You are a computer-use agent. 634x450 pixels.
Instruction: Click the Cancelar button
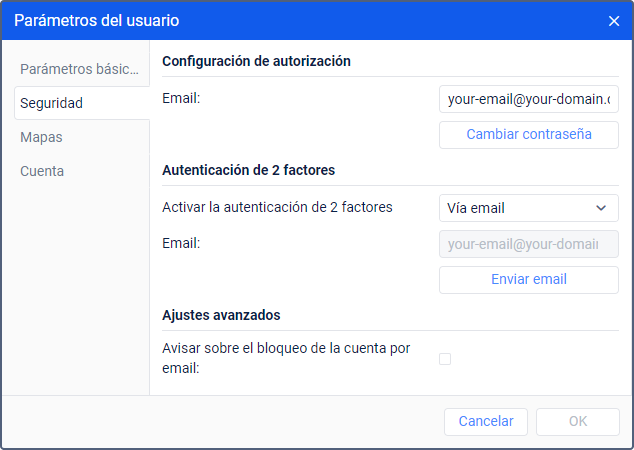coord(486,421)
